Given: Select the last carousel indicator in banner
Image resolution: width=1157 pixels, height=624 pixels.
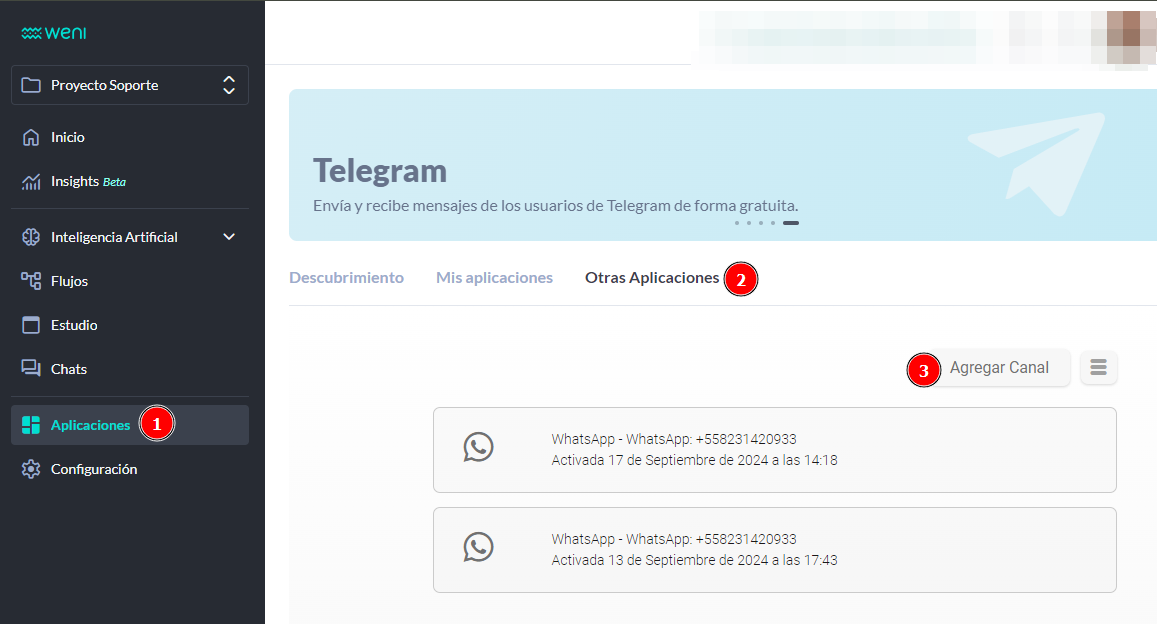Looking at the screenshot, I should (791, 223).
